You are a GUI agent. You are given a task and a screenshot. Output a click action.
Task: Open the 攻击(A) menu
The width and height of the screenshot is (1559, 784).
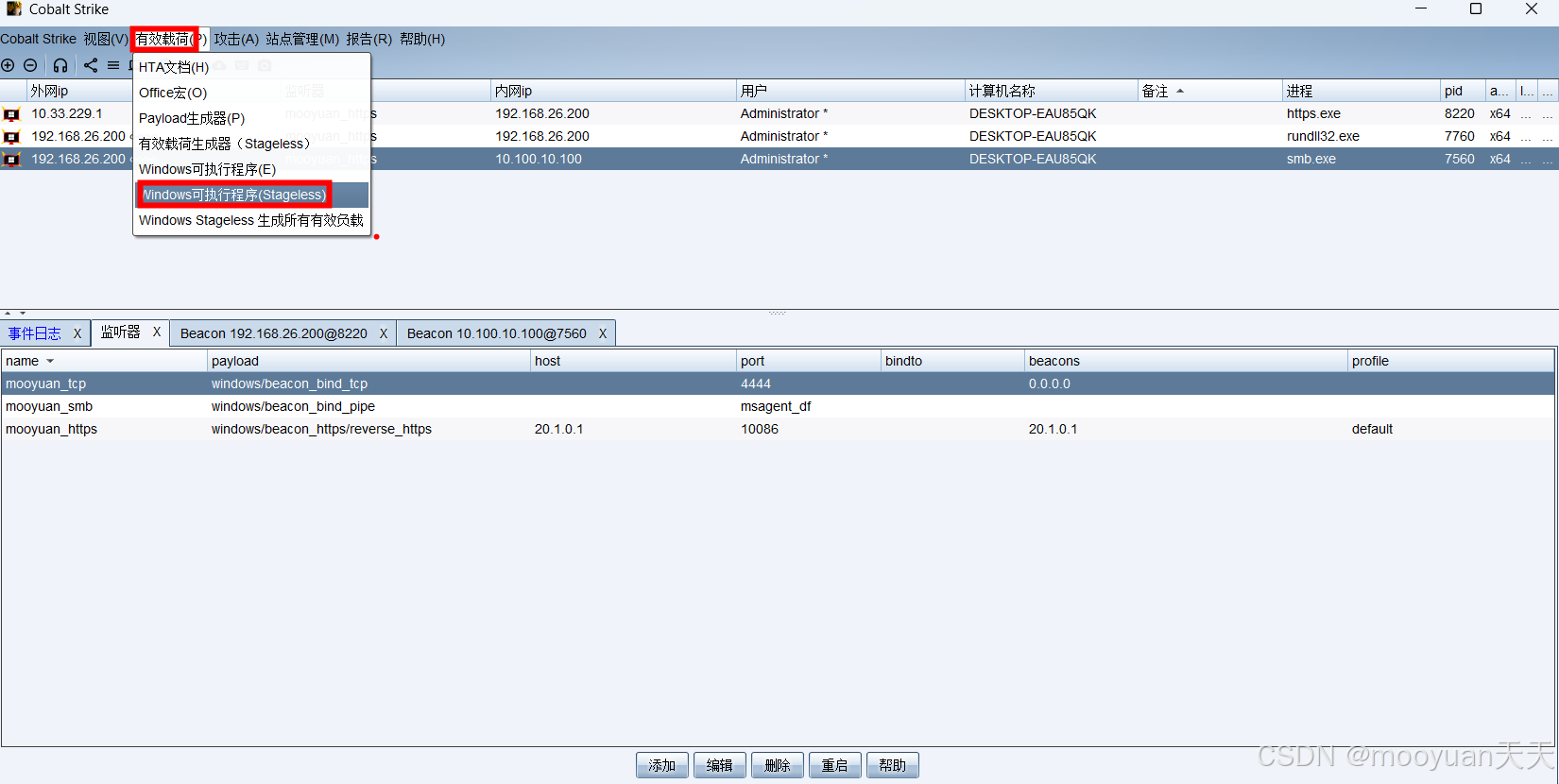pyautogui.click(x=236, y=39)
